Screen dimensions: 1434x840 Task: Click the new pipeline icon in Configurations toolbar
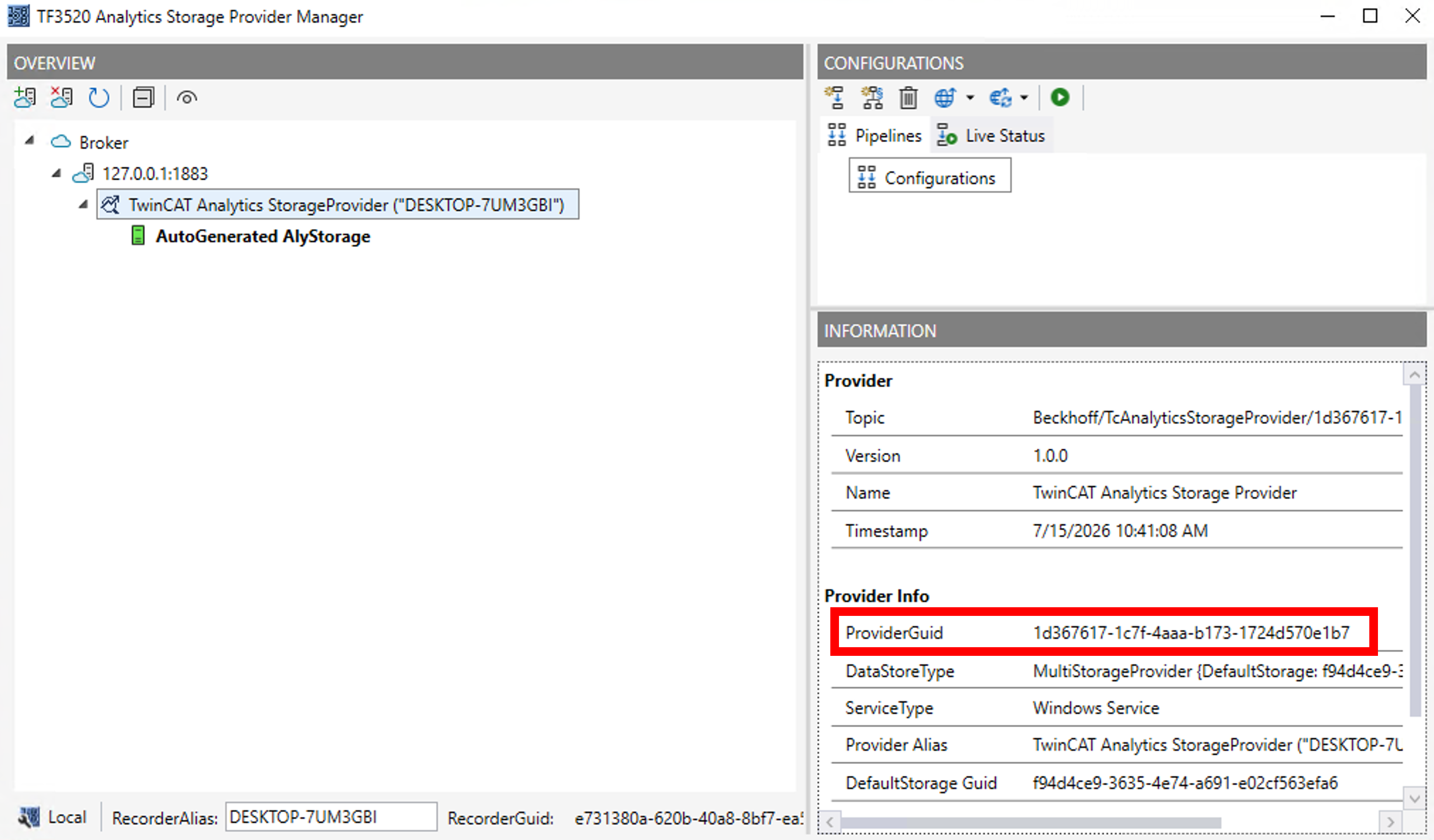point(835,98)
